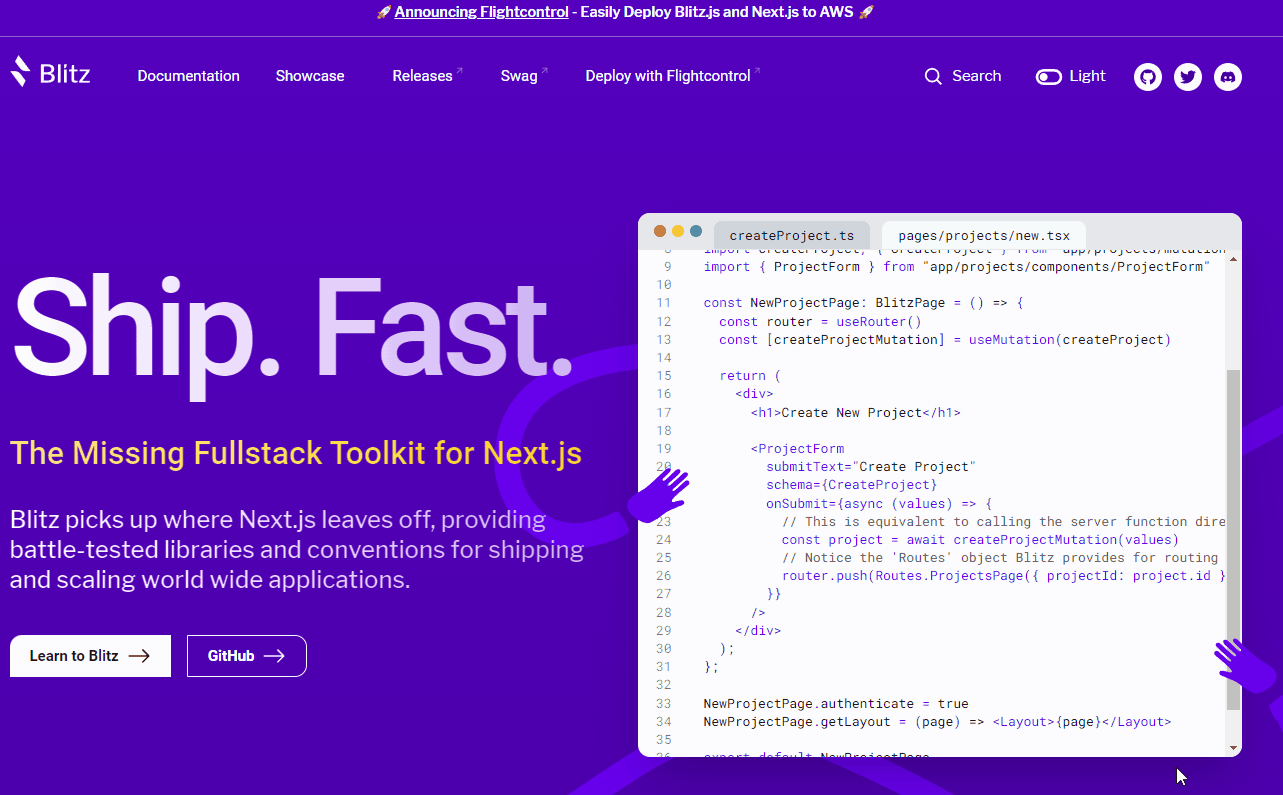Screen dimensions: 1283x795
Task: Click the code panel scroll-down arrow
Action: 1233,747
